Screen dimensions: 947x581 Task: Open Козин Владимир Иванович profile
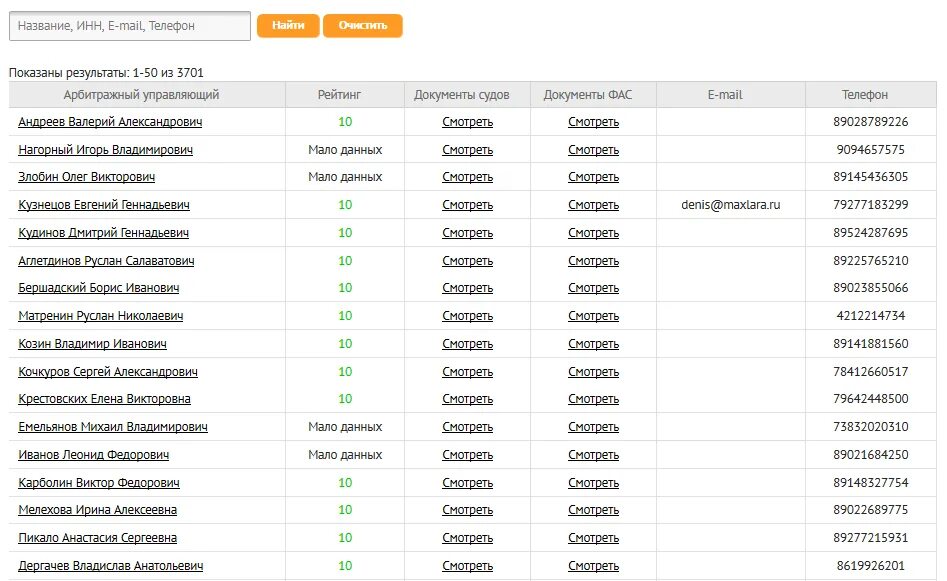click(92, 344)
